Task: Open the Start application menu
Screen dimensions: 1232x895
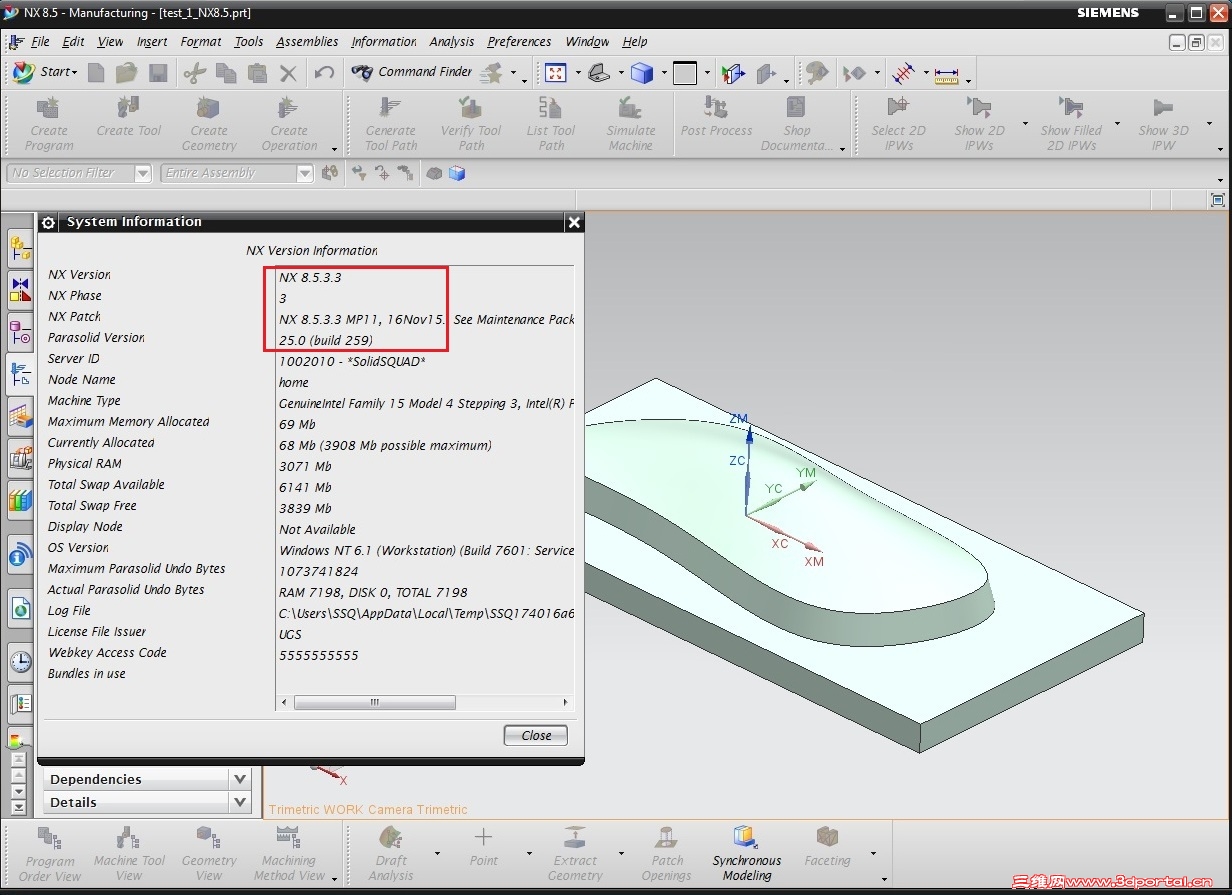Action: [x=45, y=72]
